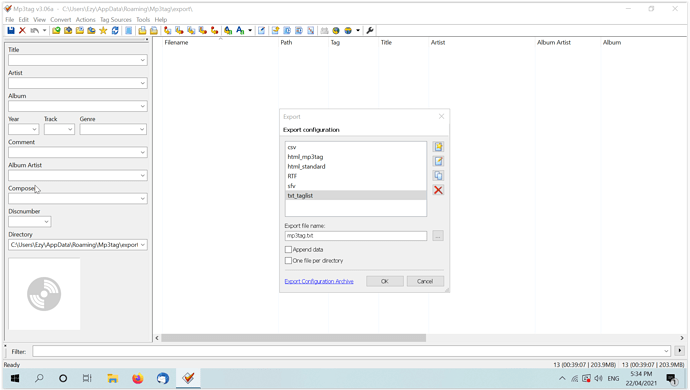Enable the Append data checkbox
Viewport: 690px width, 390px height.
coord(288,250)
